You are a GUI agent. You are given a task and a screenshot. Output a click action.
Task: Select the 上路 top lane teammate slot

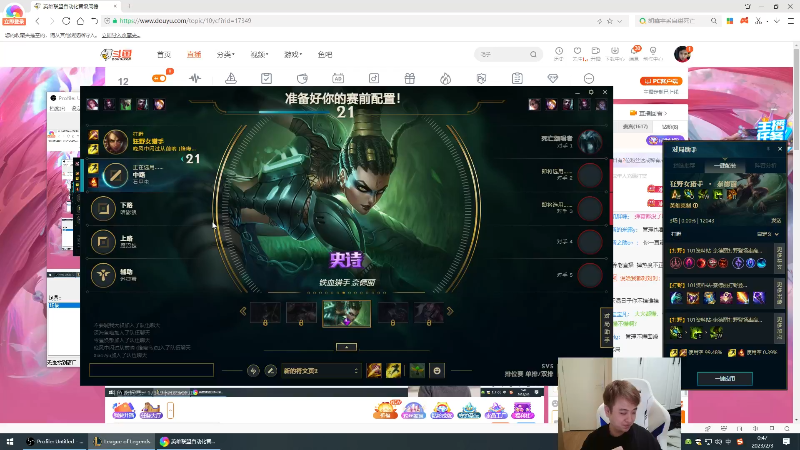coord(148,242)
